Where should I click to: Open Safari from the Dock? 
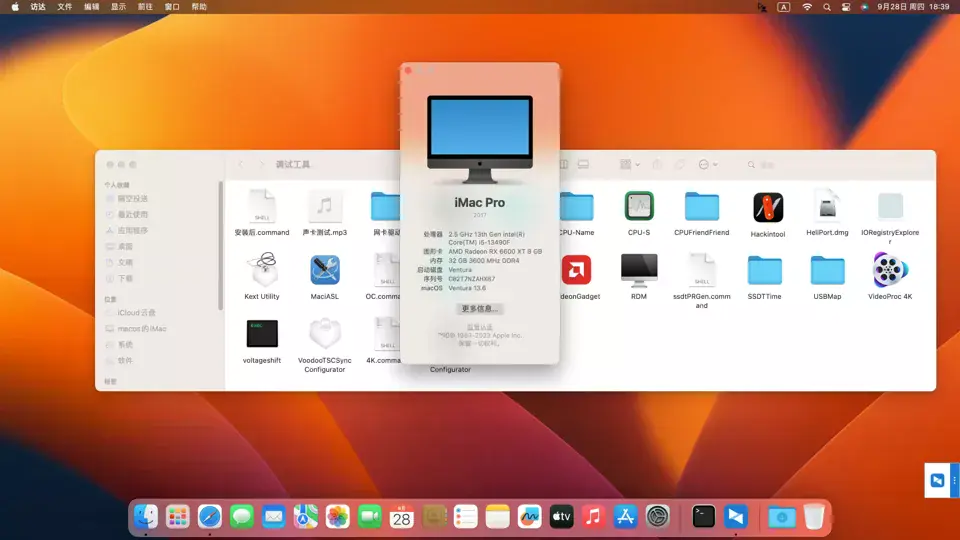209,517
